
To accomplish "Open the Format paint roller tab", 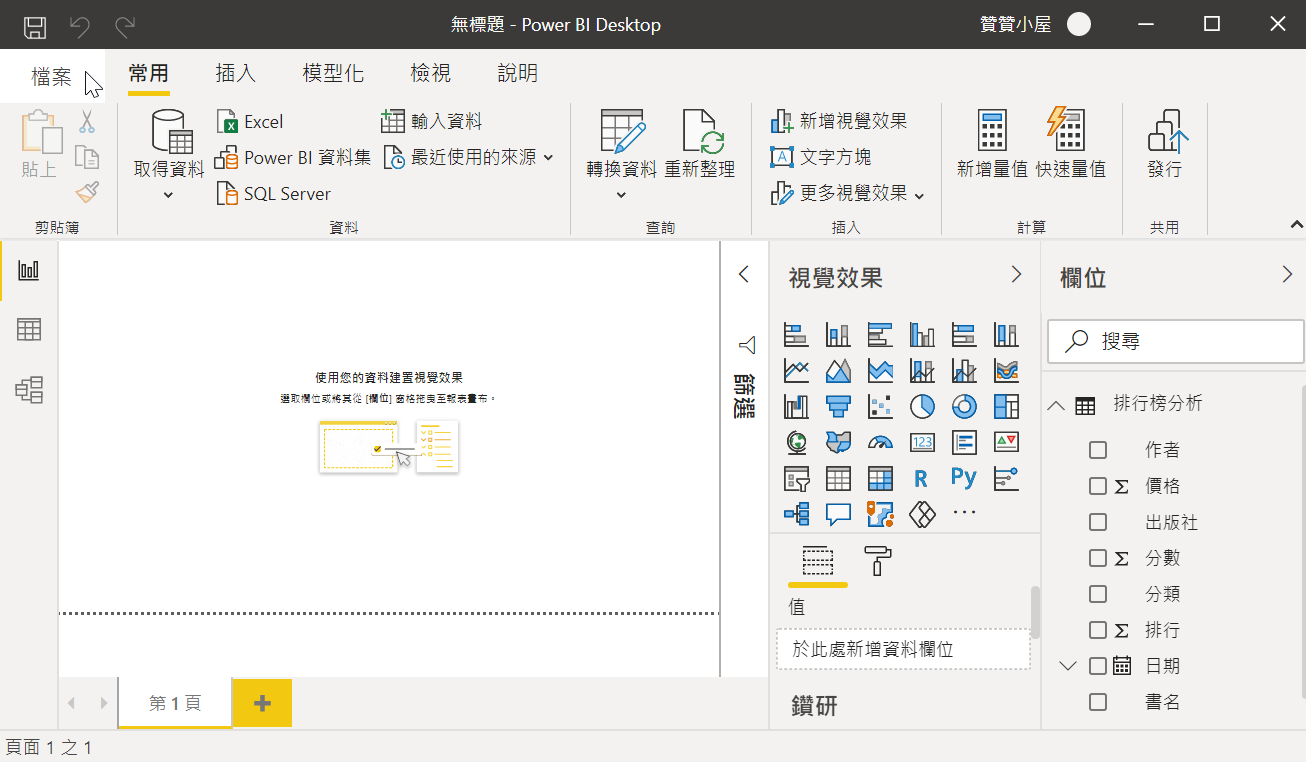I will 877,562.
